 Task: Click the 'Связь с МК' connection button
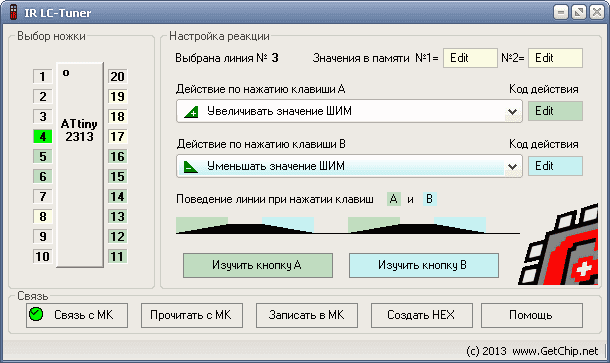tap(77, 315)
